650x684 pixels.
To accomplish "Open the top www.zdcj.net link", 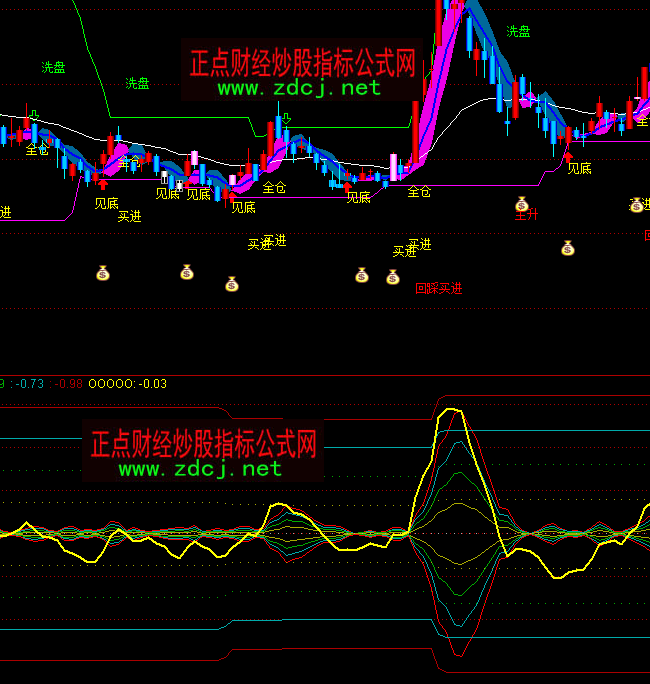I will click(x=299, y=88).
